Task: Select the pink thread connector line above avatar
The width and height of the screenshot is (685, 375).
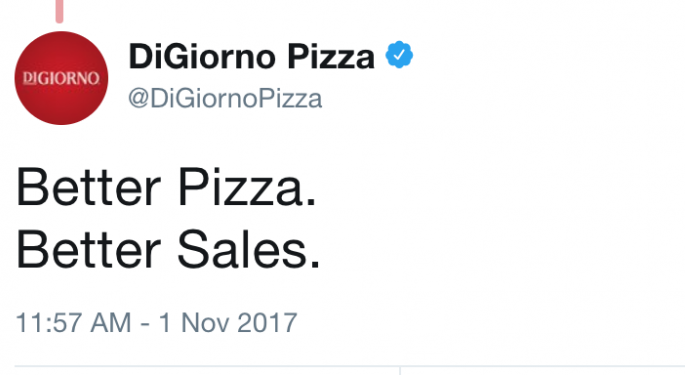Action: click(x=59, y=11)
